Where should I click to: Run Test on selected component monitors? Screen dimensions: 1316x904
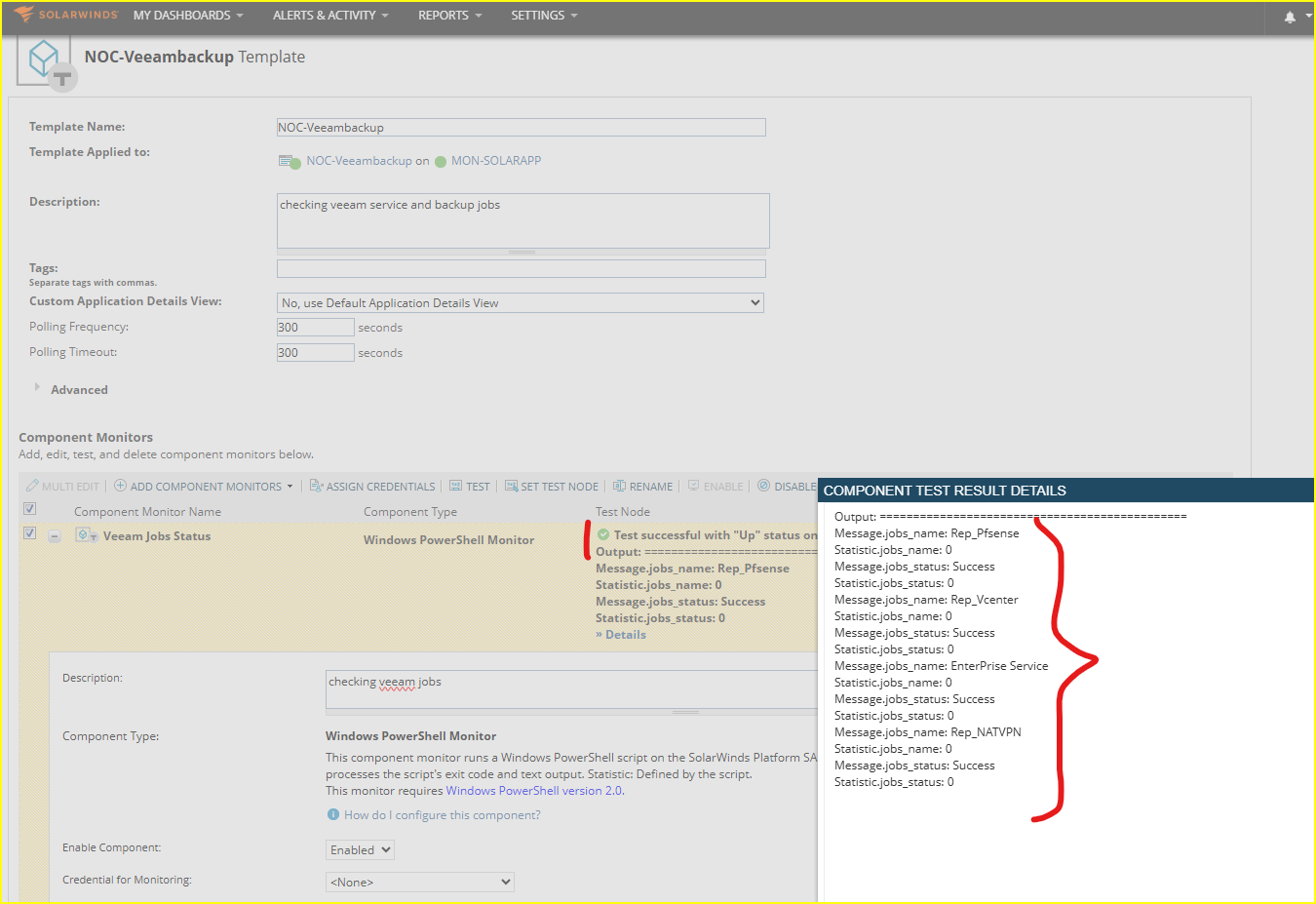pyautogui.click(x=470, y=486)
